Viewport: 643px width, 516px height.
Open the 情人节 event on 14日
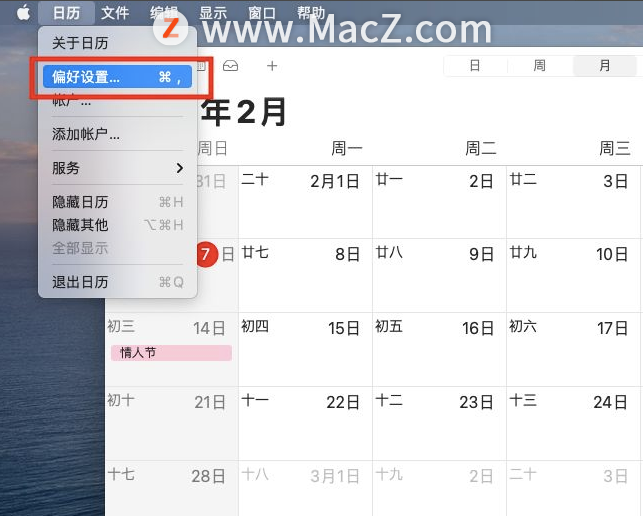171,353
